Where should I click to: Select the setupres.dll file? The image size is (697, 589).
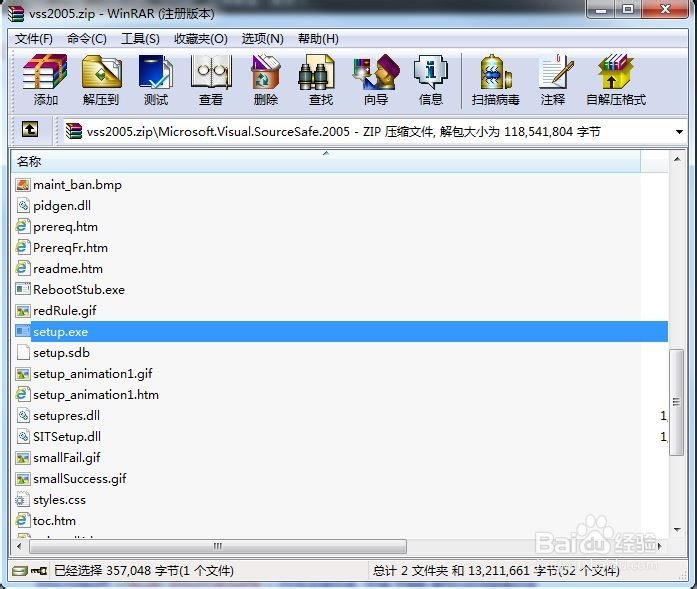coord(66,416)
